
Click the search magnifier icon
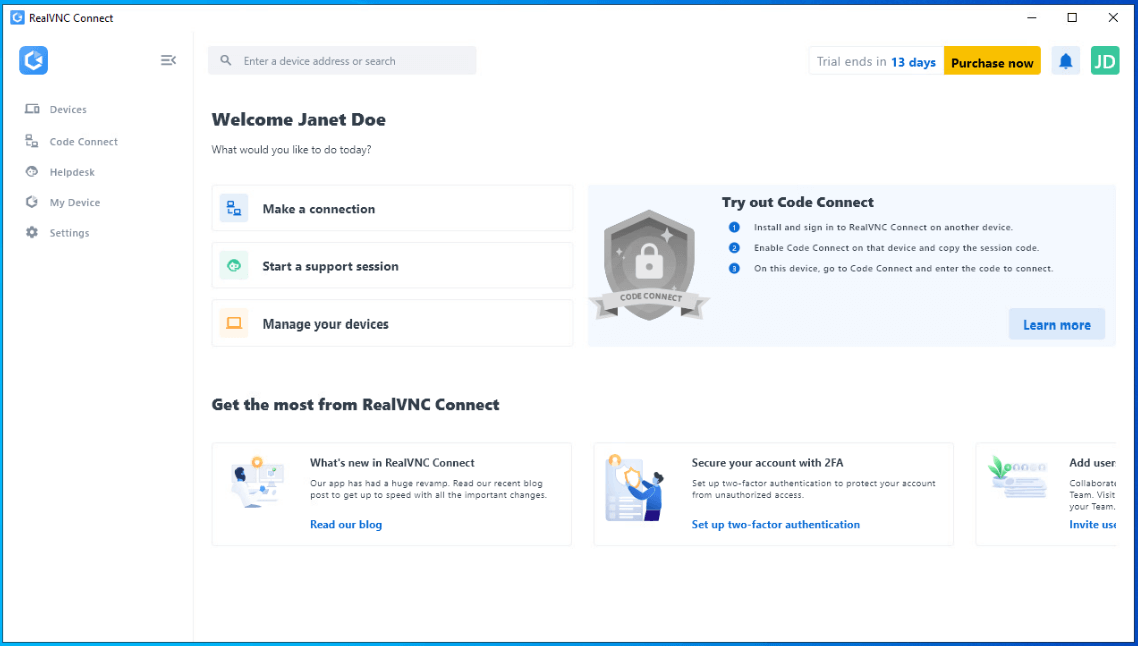pos(226,61)
